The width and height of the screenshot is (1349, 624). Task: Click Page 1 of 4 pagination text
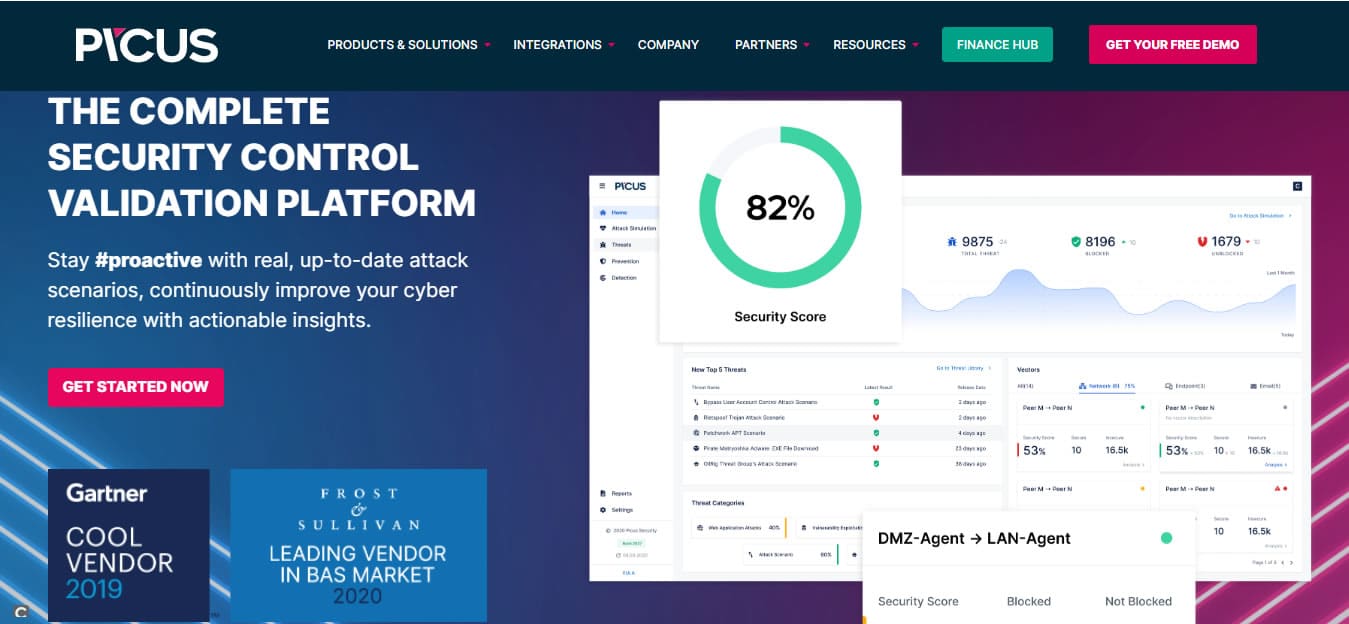coord(1262,563)
